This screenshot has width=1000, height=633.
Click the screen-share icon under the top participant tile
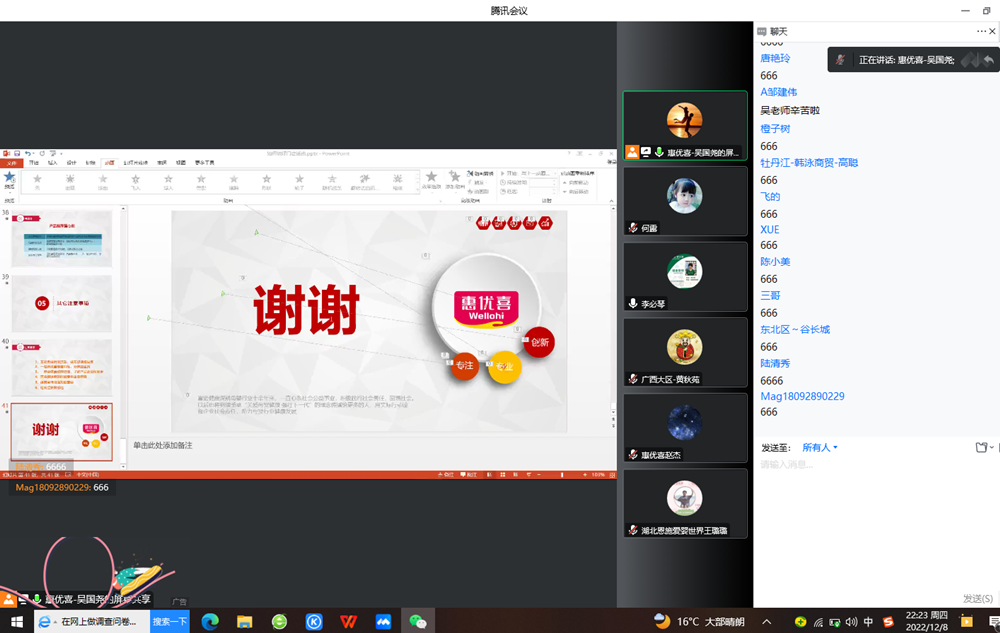click(646, 151)
